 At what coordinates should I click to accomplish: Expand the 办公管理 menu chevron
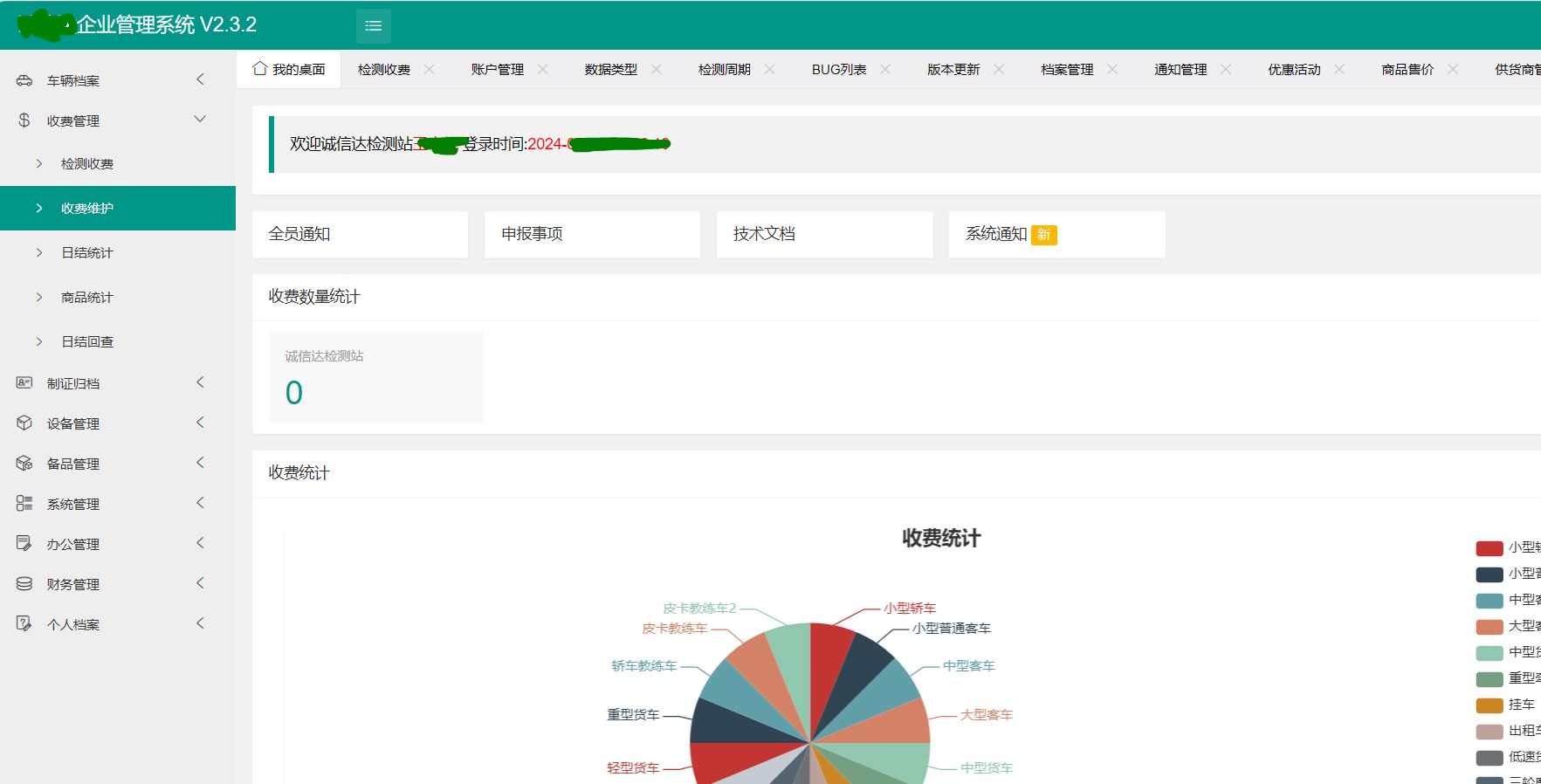tap(200, 543)
